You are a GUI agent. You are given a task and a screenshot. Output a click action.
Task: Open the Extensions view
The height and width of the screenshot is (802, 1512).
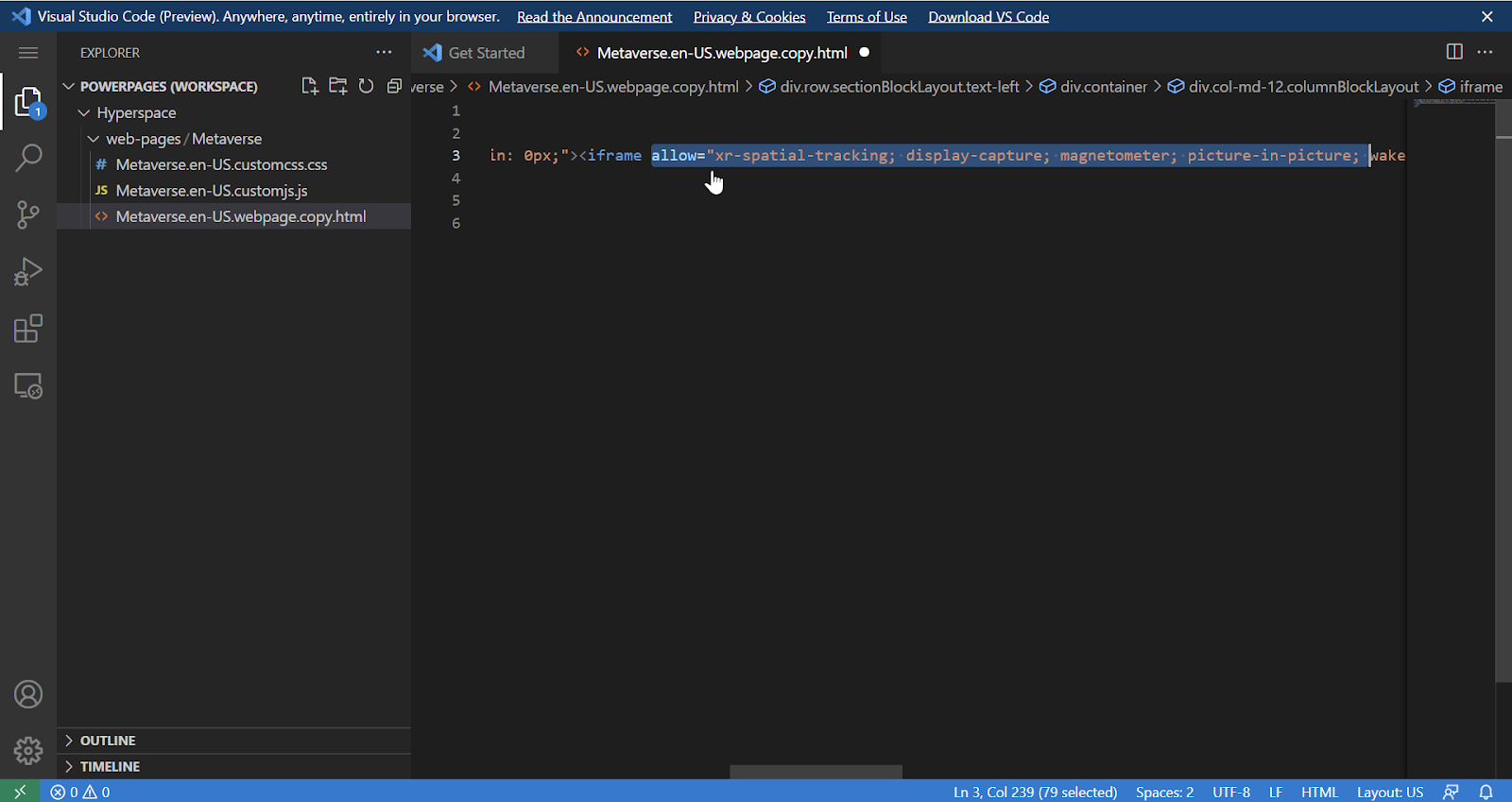pyautogui.click(x=28, y=329)
